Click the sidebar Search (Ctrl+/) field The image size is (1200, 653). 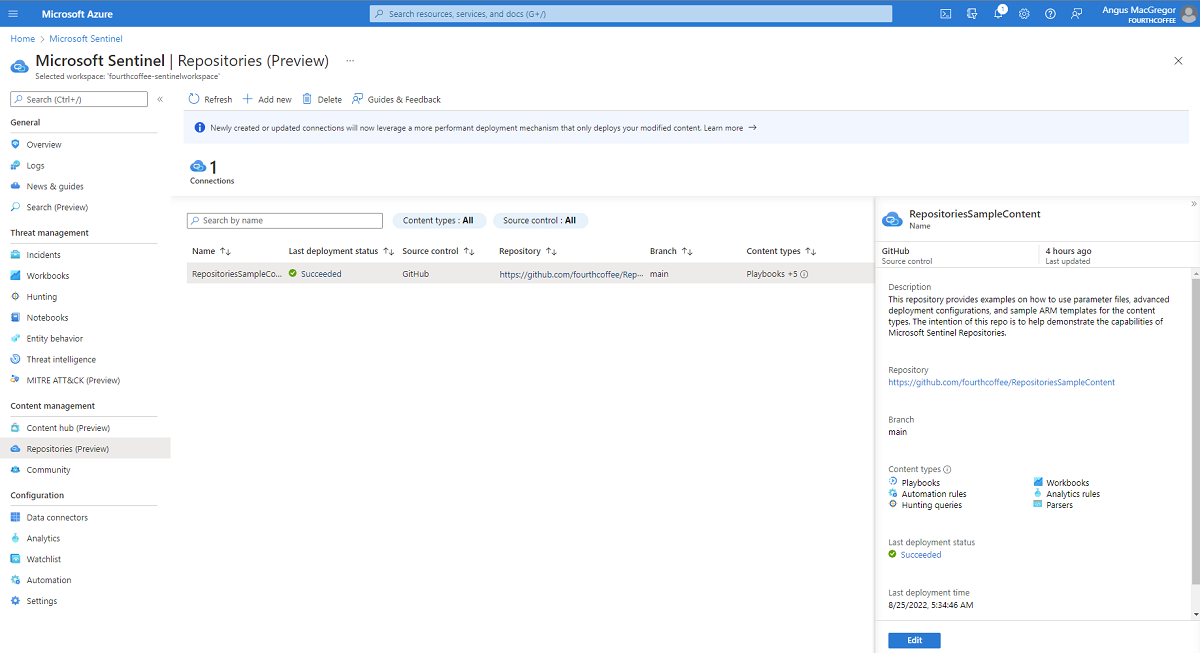pyautogui.click(x=79, y=99)
